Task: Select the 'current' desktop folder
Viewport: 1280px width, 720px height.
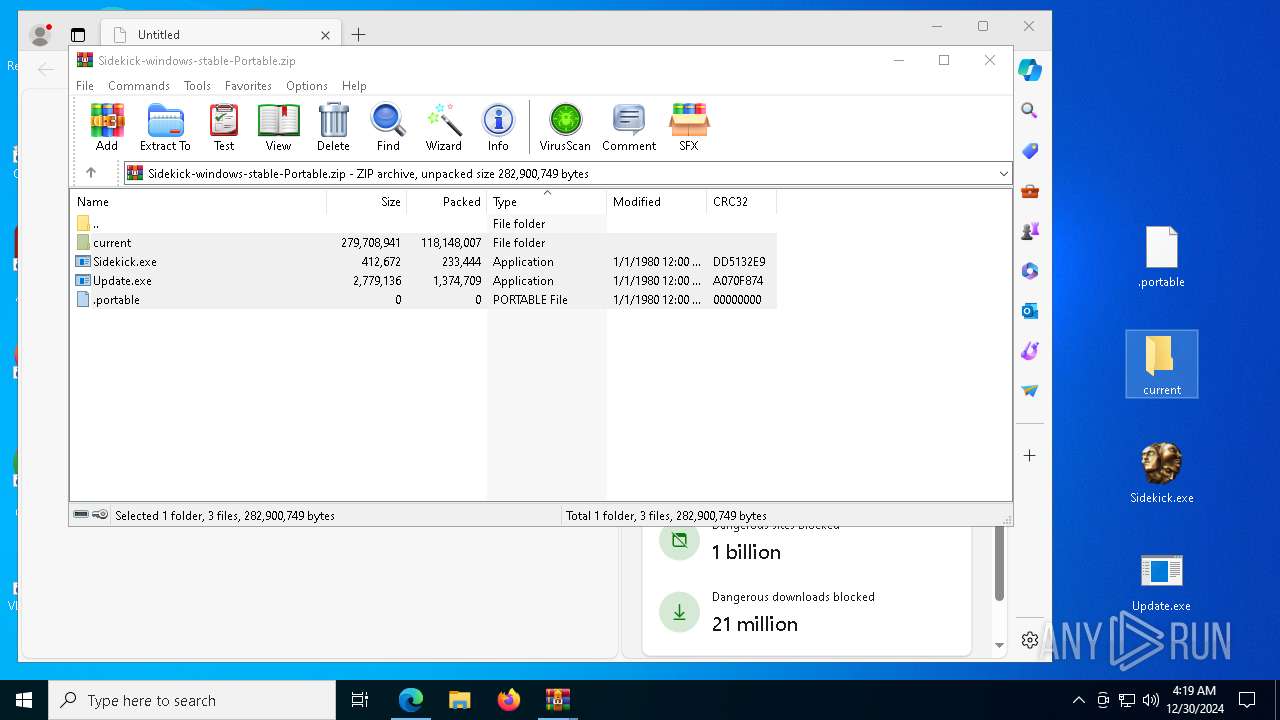Action: (1161, 364)
